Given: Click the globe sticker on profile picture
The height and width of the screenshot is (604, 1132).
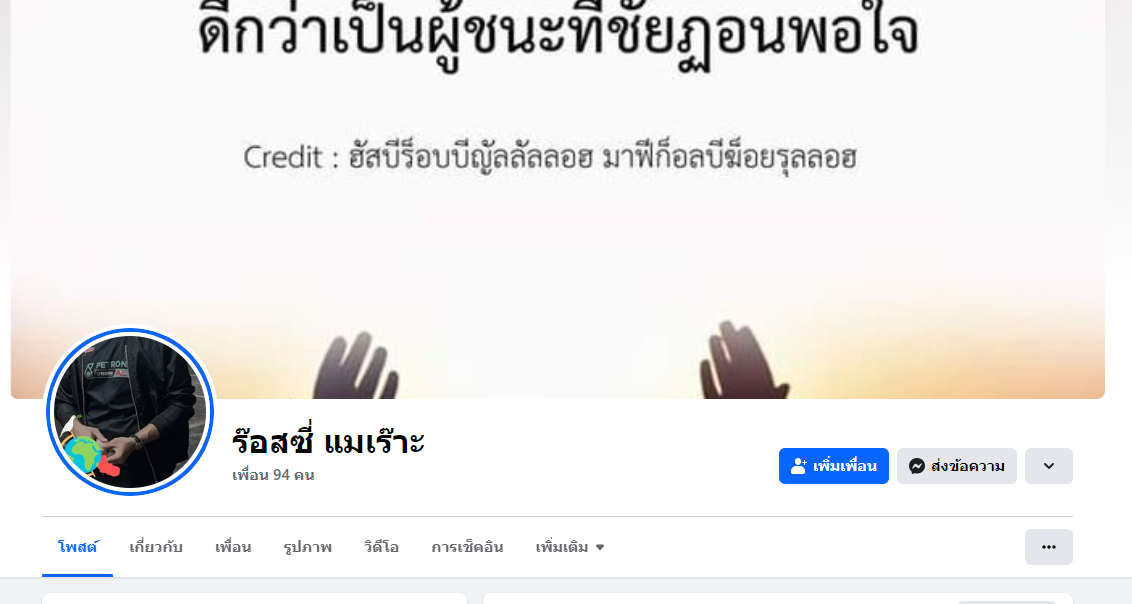Looking at the screenshot, I should tap(83, 454).
